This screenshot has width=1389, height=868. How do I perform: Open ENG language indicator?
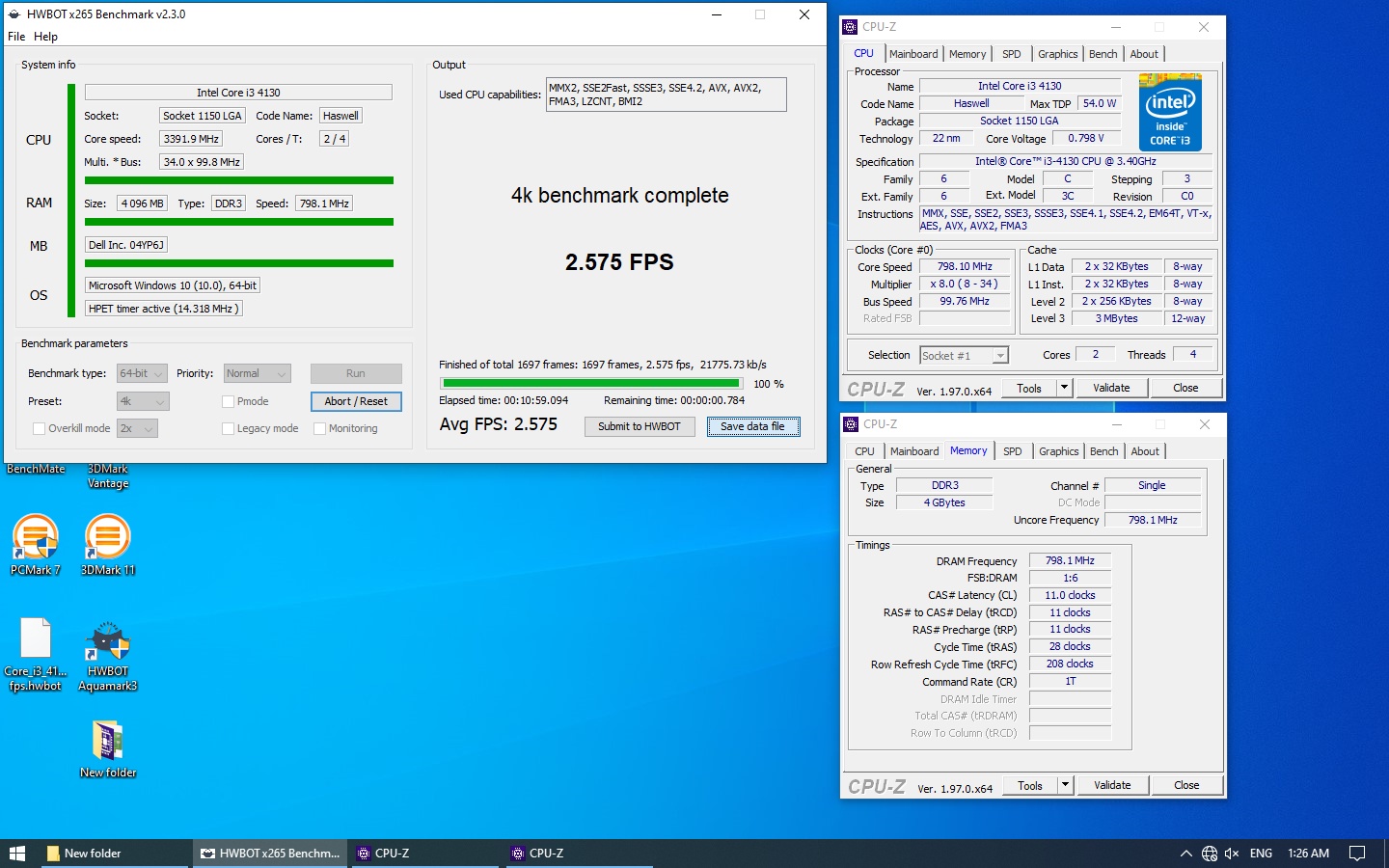pyautogui.click(x=1261, y=854)
